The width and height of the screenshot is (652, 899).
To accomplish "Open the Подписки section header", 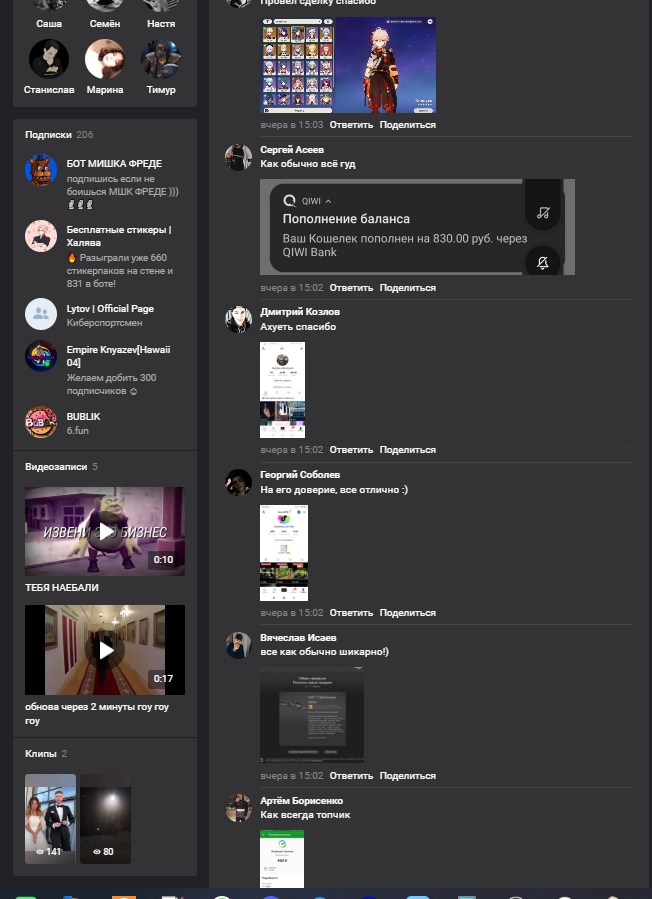I will tap(48, 135).
